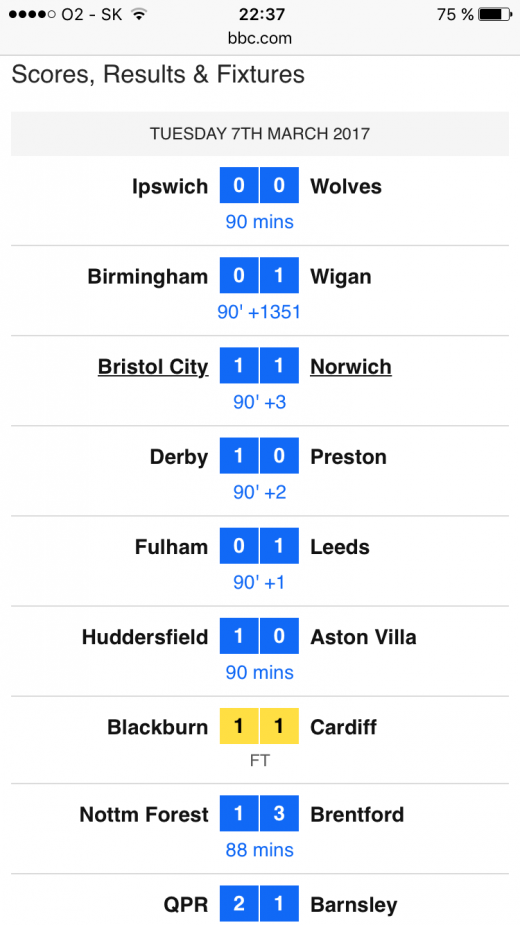
Task: Tap the yellow Blackburn full-time score tile
Action: pyautogui.click(x=239, y=726)
